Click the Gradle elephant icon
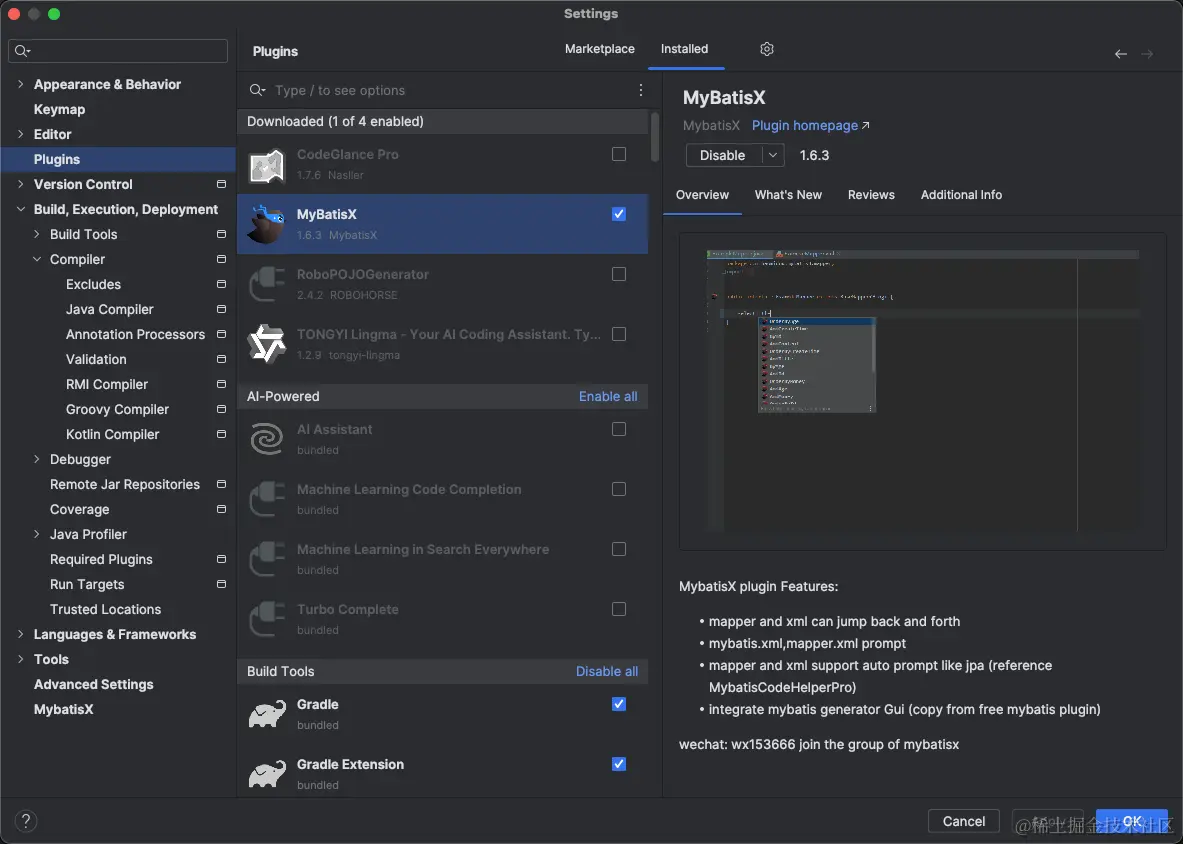 [267, 714]
